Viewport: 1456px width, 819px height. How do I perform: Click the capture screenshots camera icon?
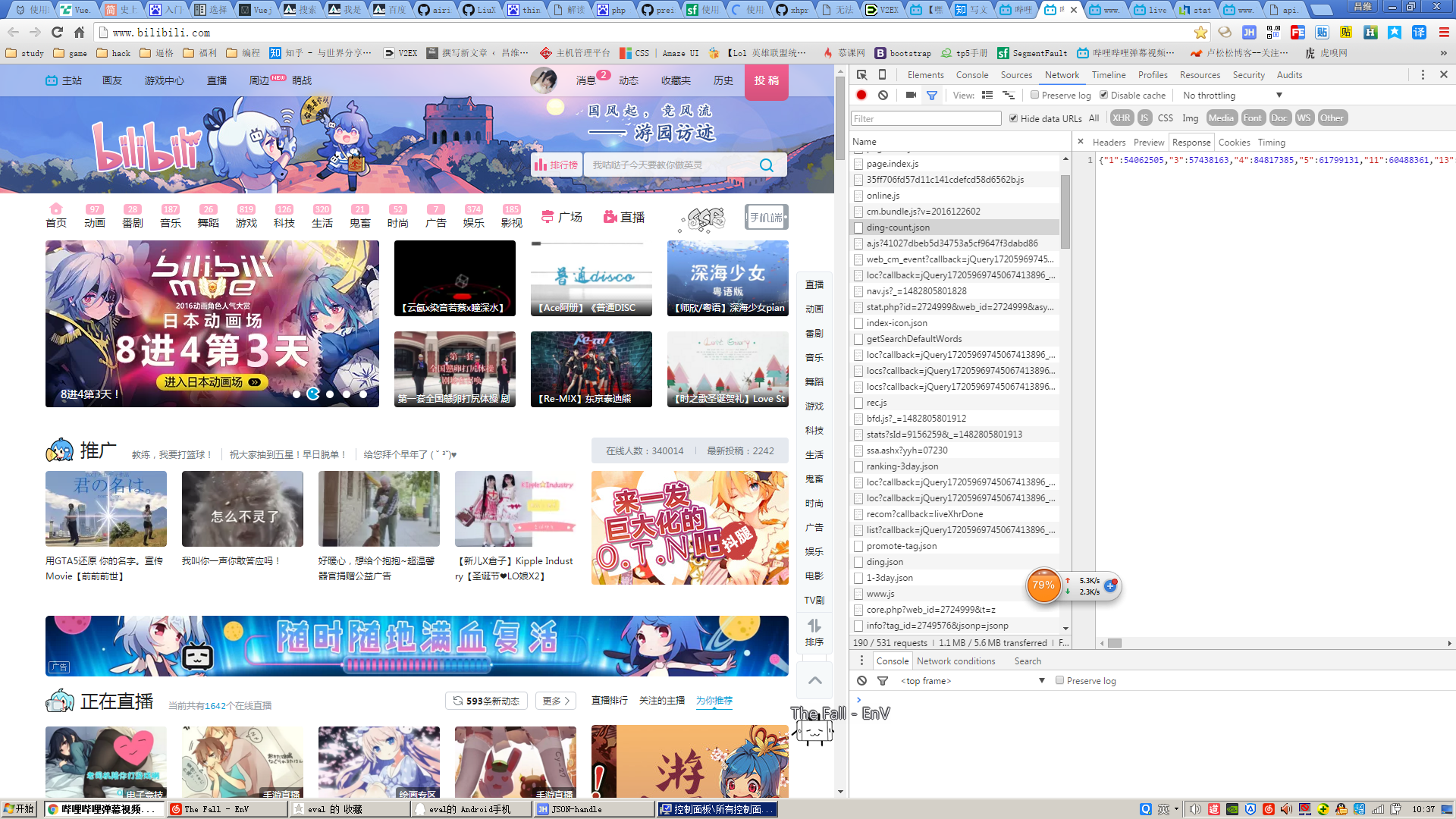(x=911, y=95)
